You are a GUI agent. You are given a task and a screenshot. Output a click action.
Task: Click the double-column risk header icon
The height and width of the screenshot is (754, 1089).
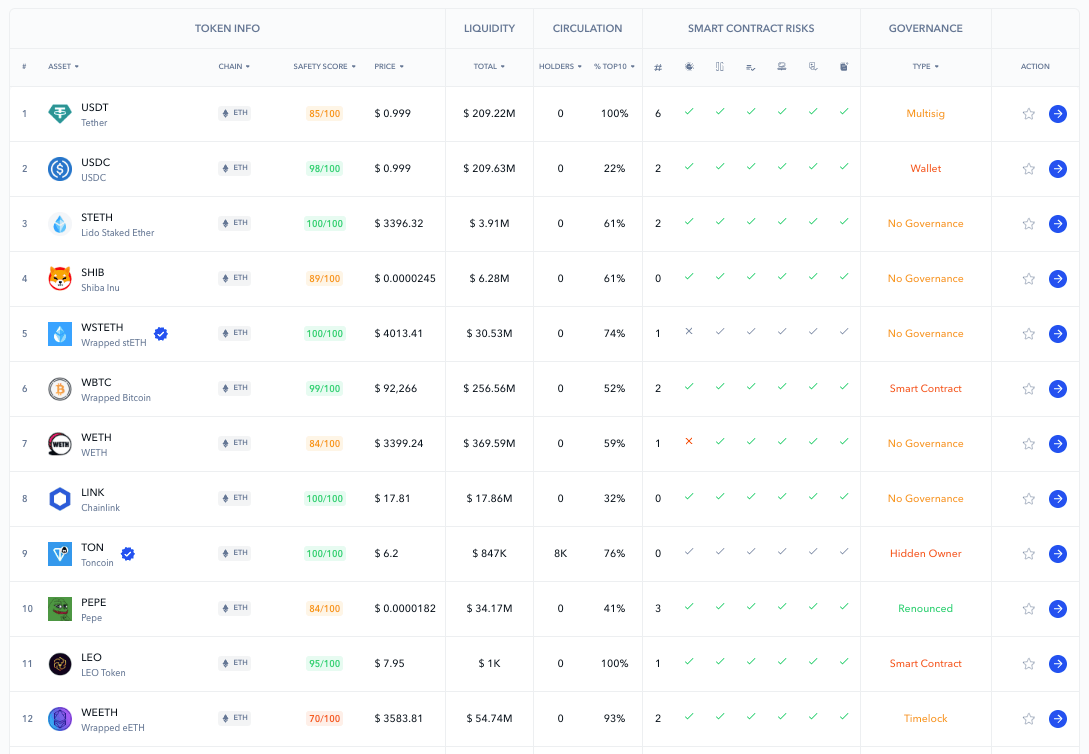tap(720, 67)
